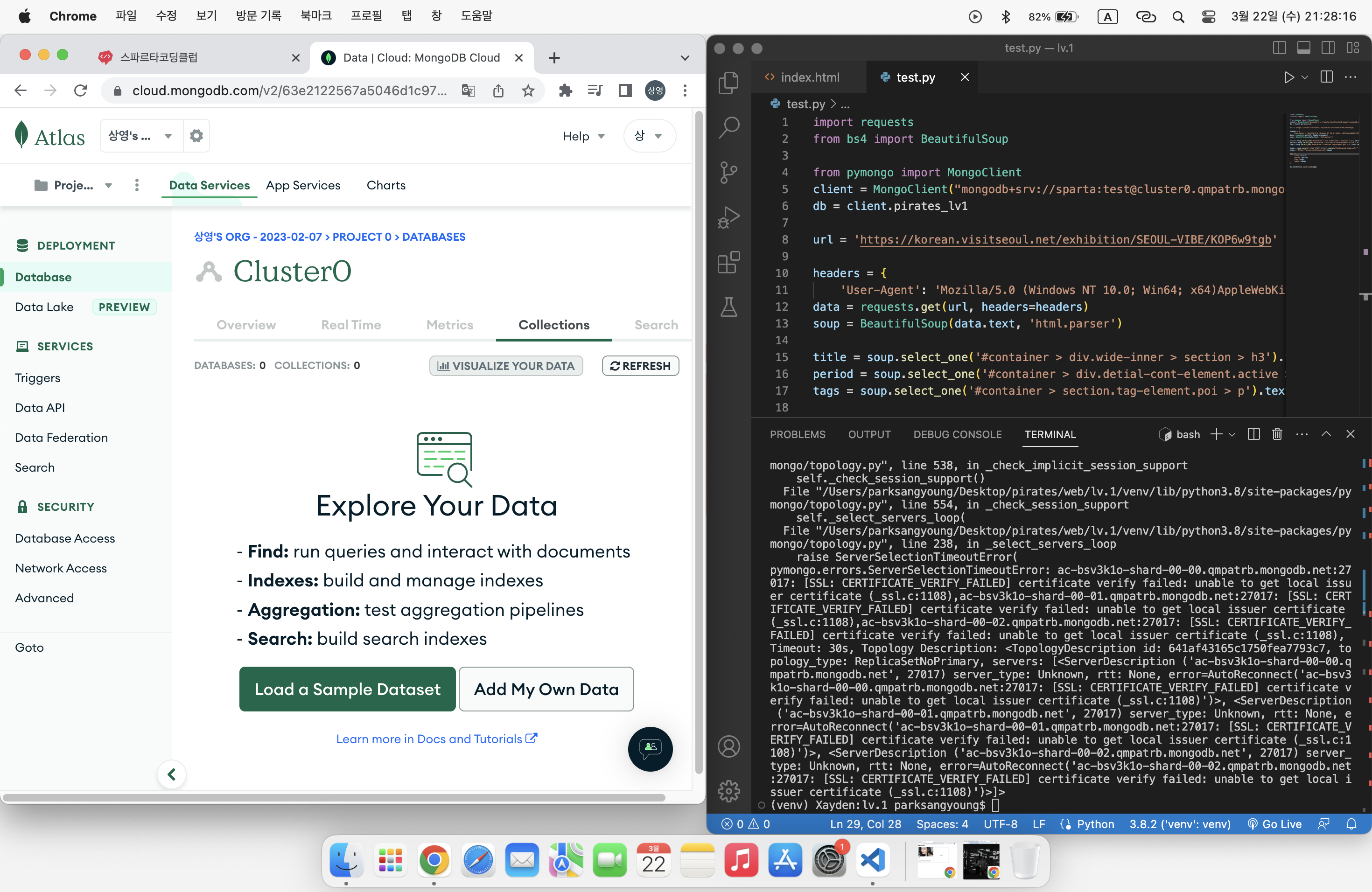Select Python interpreter 3.8.2 venv
This screenshot has width=1372, height=892.
pos(1179,824)
